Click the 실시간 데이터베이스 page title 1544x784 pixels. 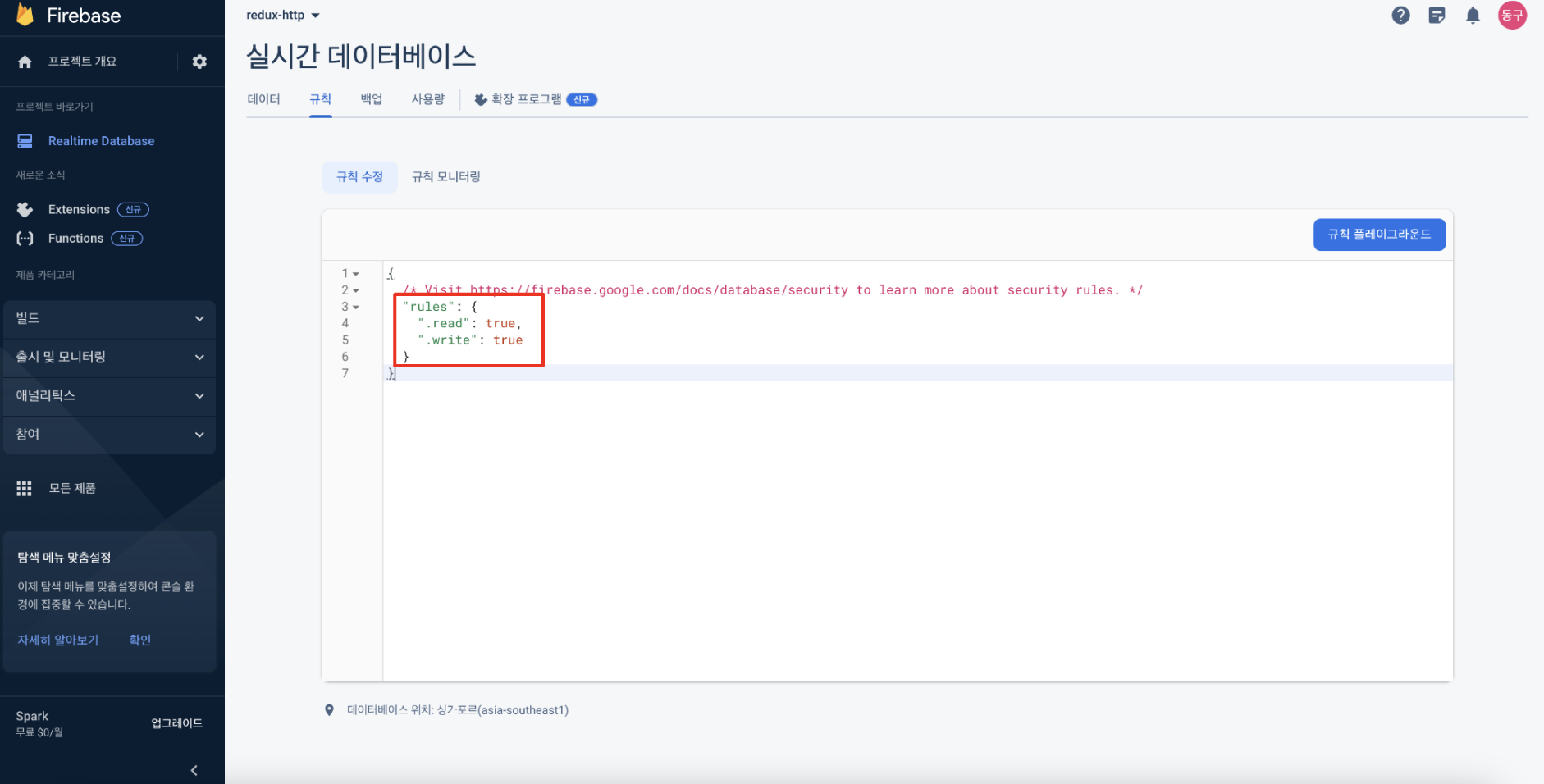coord(361,56)
